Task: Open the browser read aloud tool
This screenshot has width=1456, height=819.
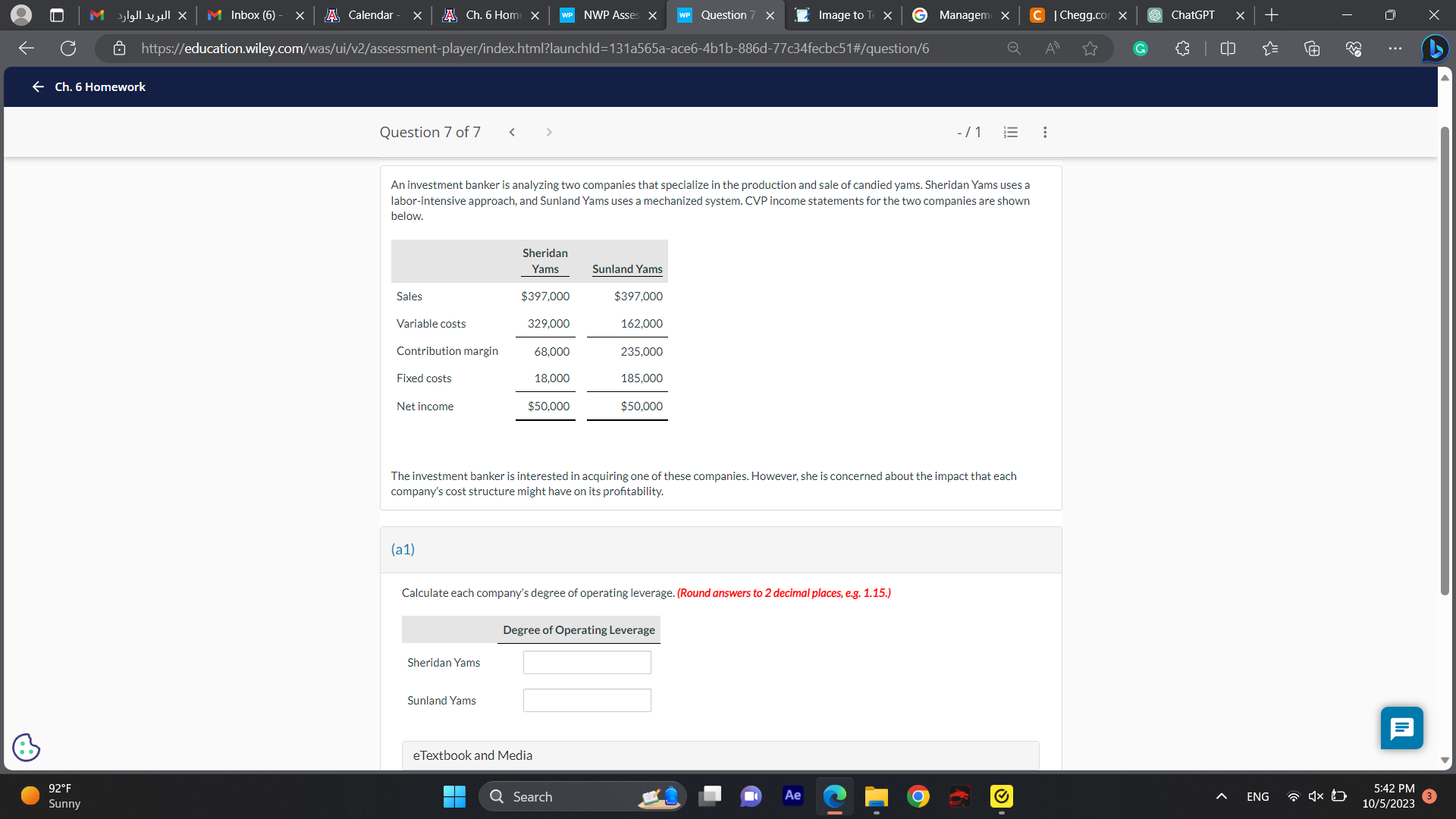Action: pos(1052,49)
